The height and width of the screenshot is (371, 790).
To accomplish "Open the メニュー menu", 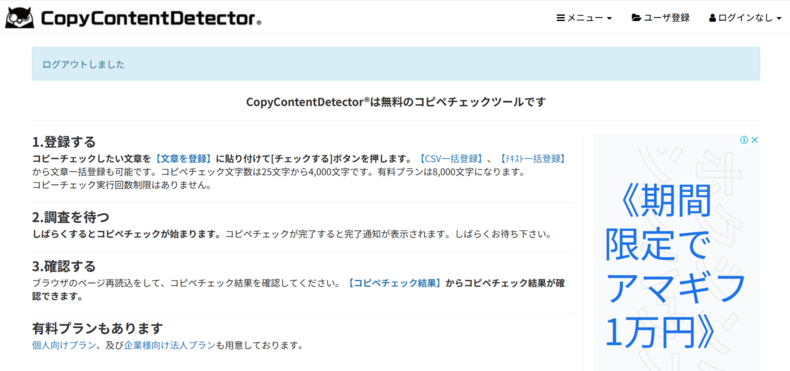I will click(584, 18).
